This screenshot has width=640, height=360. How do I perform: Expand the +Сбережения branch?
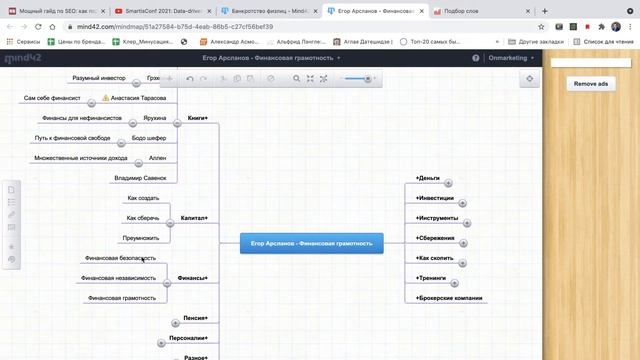(x=463, y=243)
